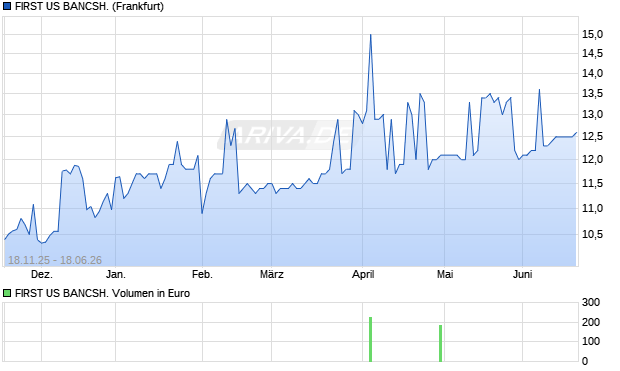620x371 pixels.
Task: Click the 12,0 price axis value
Action: coord(592,159)
